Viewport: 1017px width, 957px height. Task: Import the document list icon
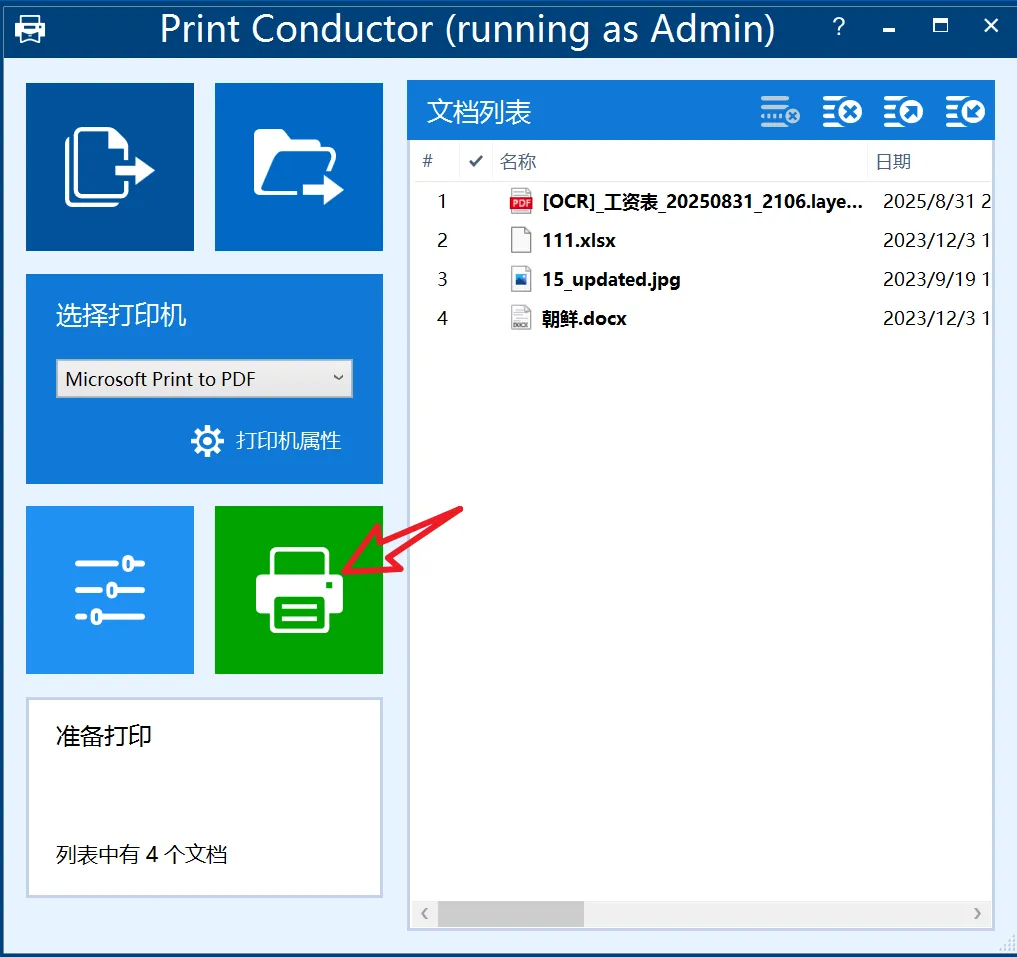(964, 112)
